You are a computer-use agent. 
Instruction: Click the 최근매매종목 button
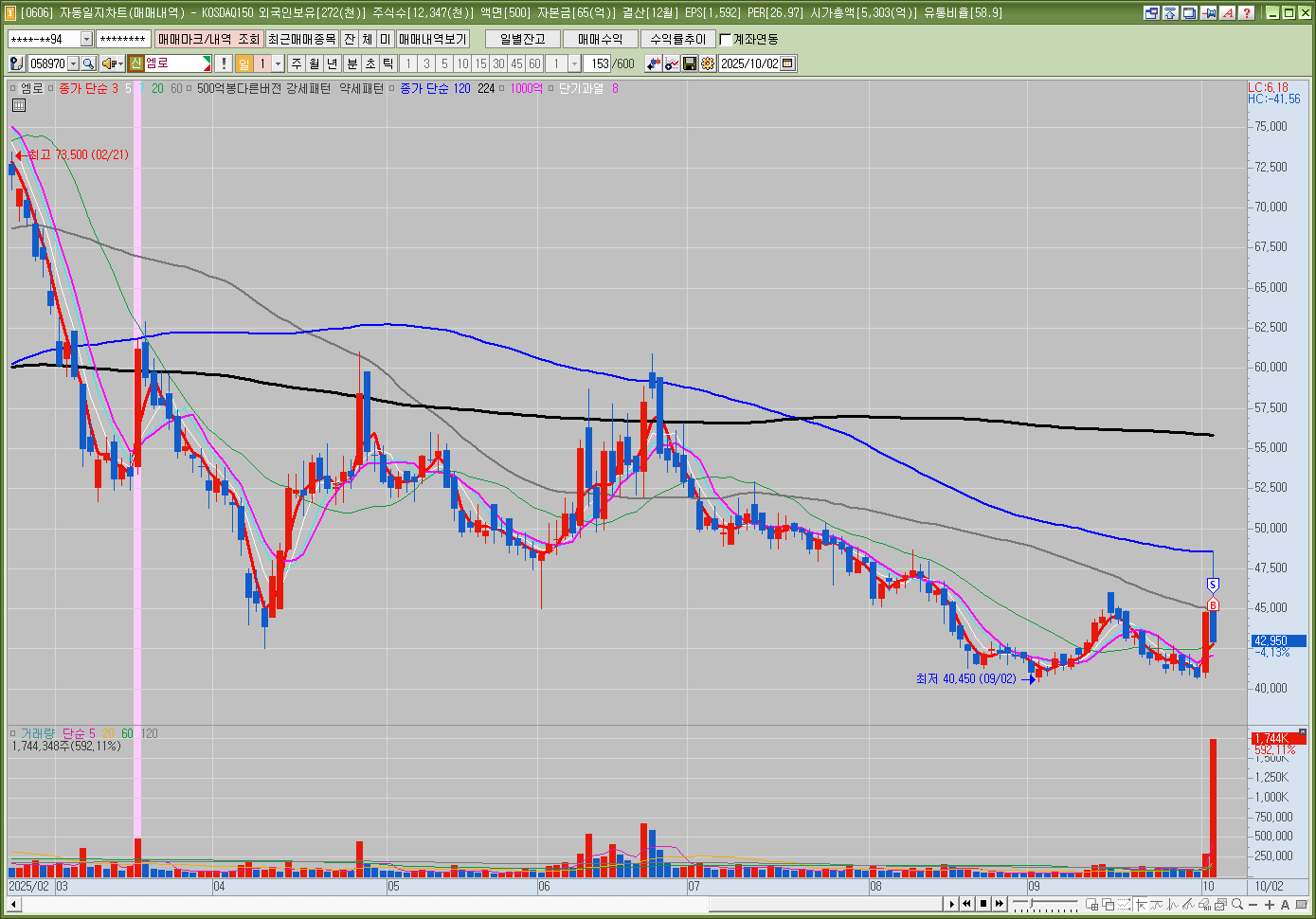(x=301, y=39)
